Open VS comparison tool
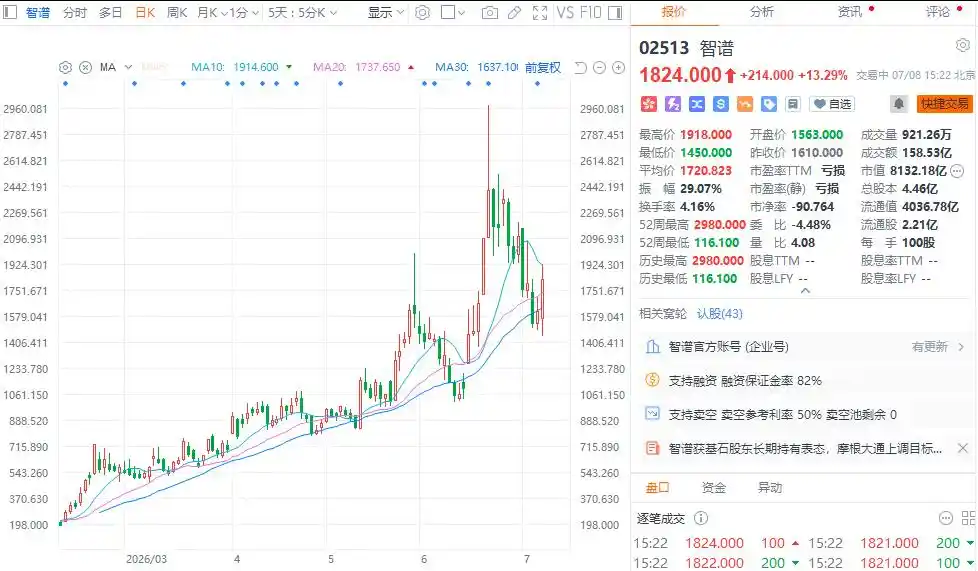 click(565, 12)
